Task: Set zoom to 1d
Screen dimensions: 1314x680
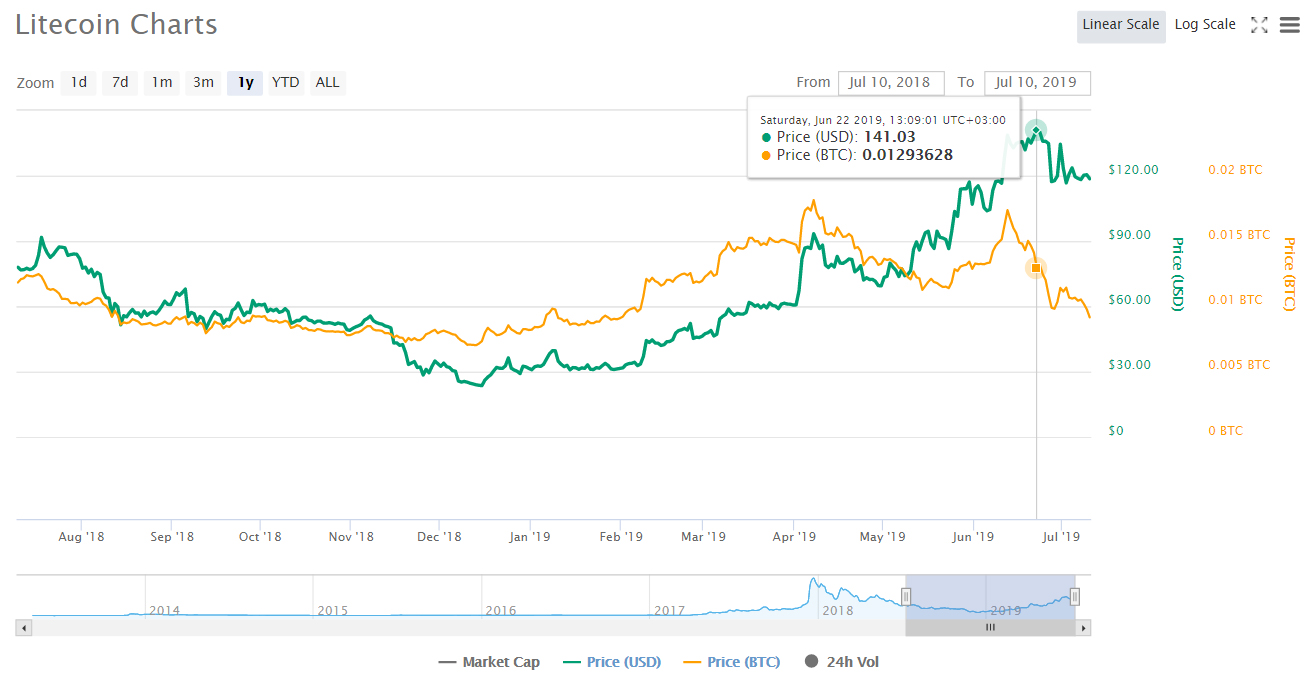Action: tap(78, 83)
